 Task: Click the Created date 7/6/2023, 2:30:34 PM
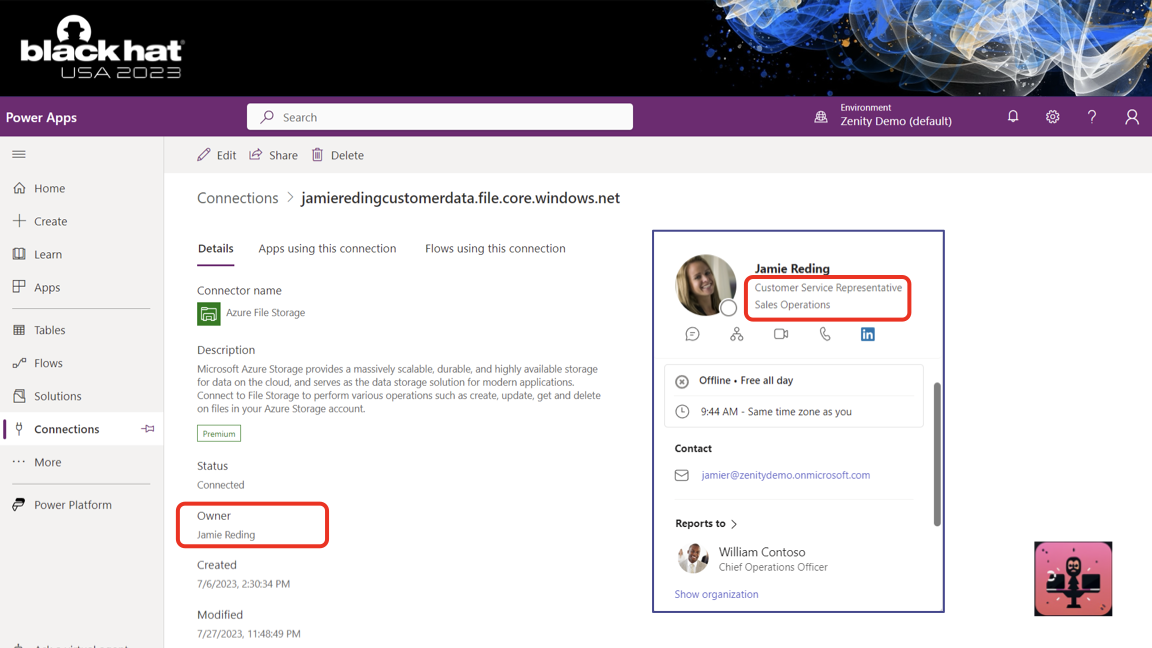(x=243, y=584)
